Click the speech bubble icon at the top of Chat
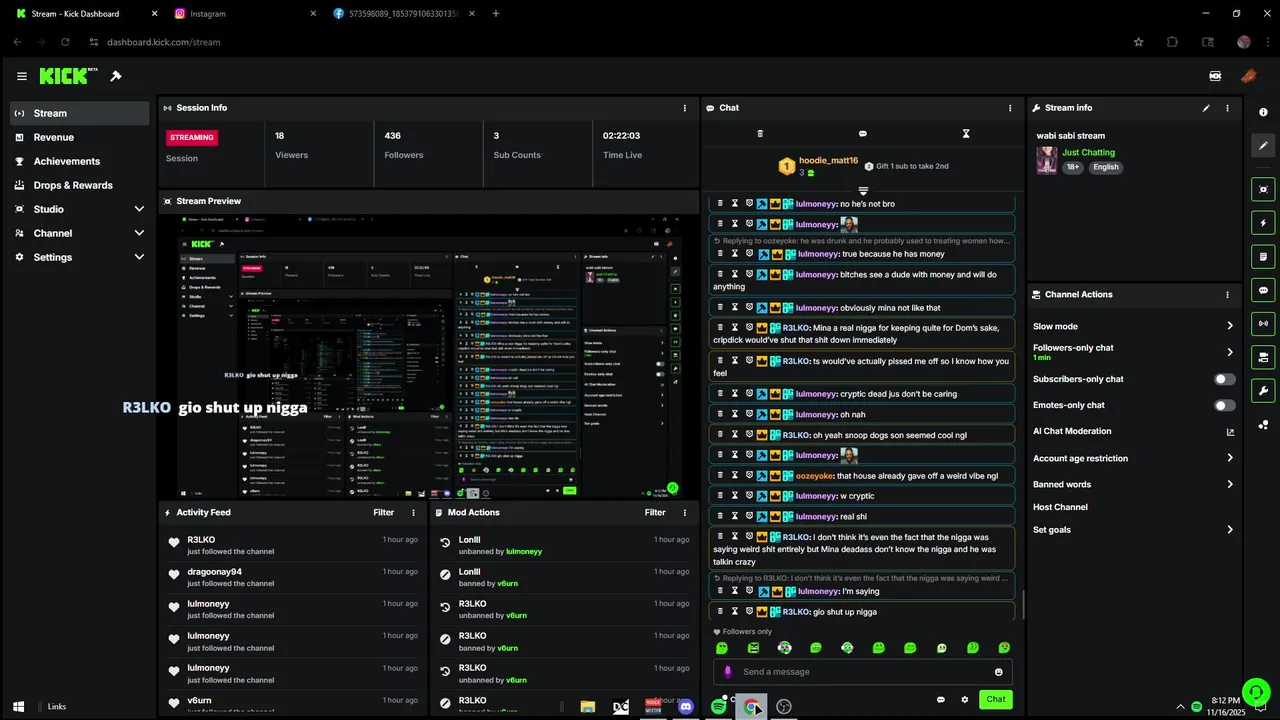This screenshot has width=1280, height=720. click(863, 133)
